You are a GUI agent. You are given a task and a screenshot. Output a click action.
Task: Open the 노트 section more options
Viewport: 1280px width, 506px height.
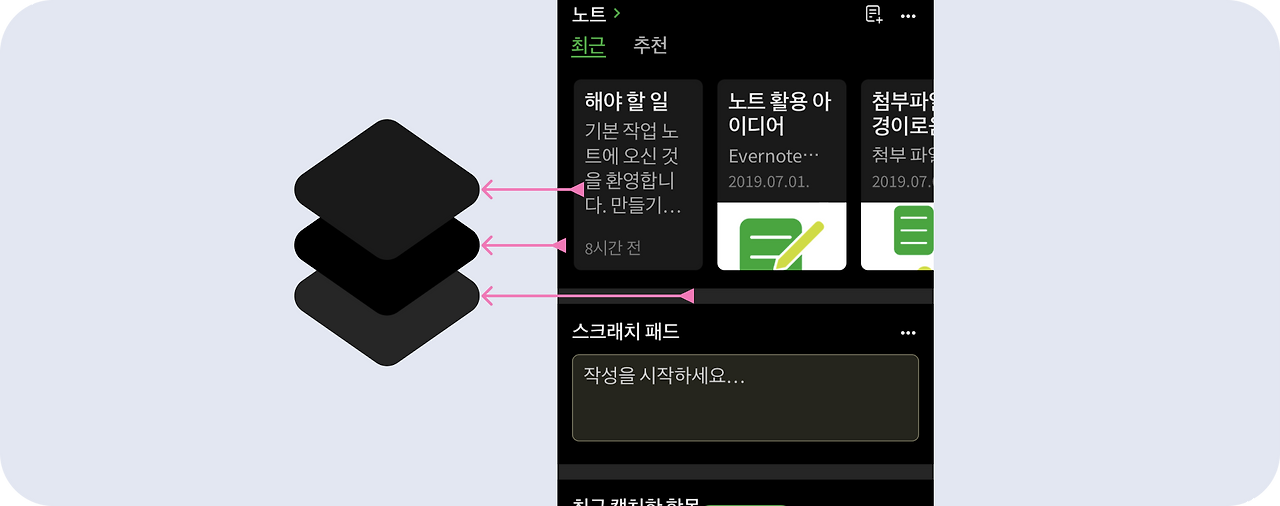[x=908, y=16]
